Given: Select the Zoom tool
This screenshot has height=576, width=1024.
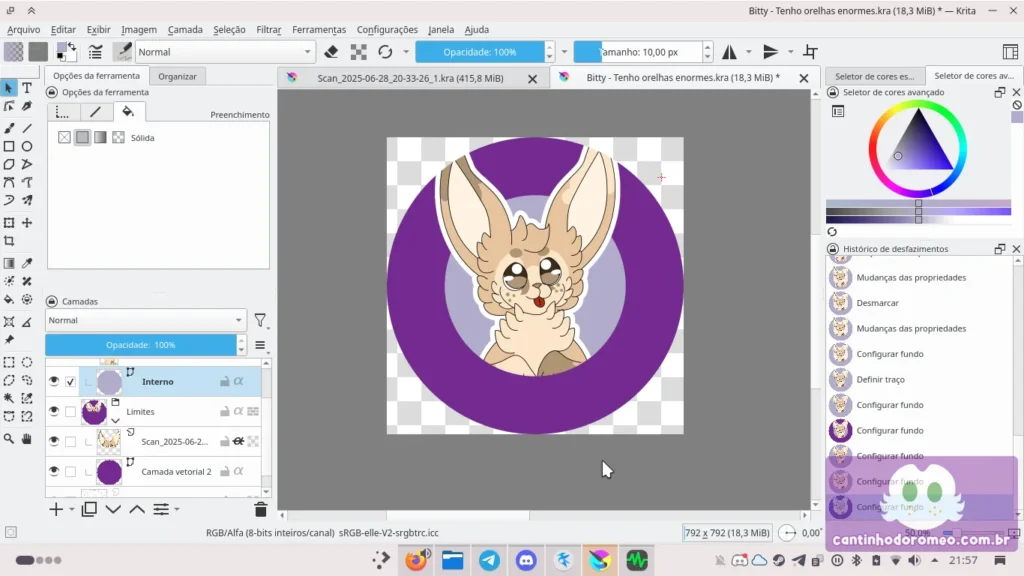Looking at the screenshot, I should (9, 439).
